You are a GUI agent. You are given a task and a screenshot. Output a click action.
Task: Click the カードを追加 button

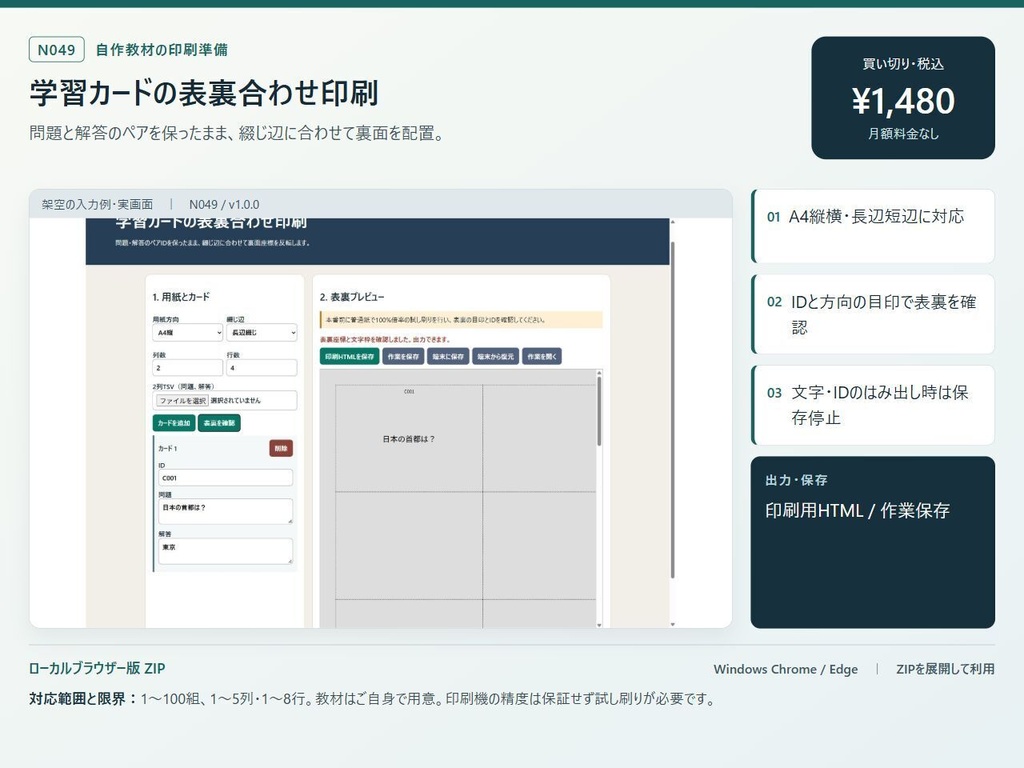[174, 423]
